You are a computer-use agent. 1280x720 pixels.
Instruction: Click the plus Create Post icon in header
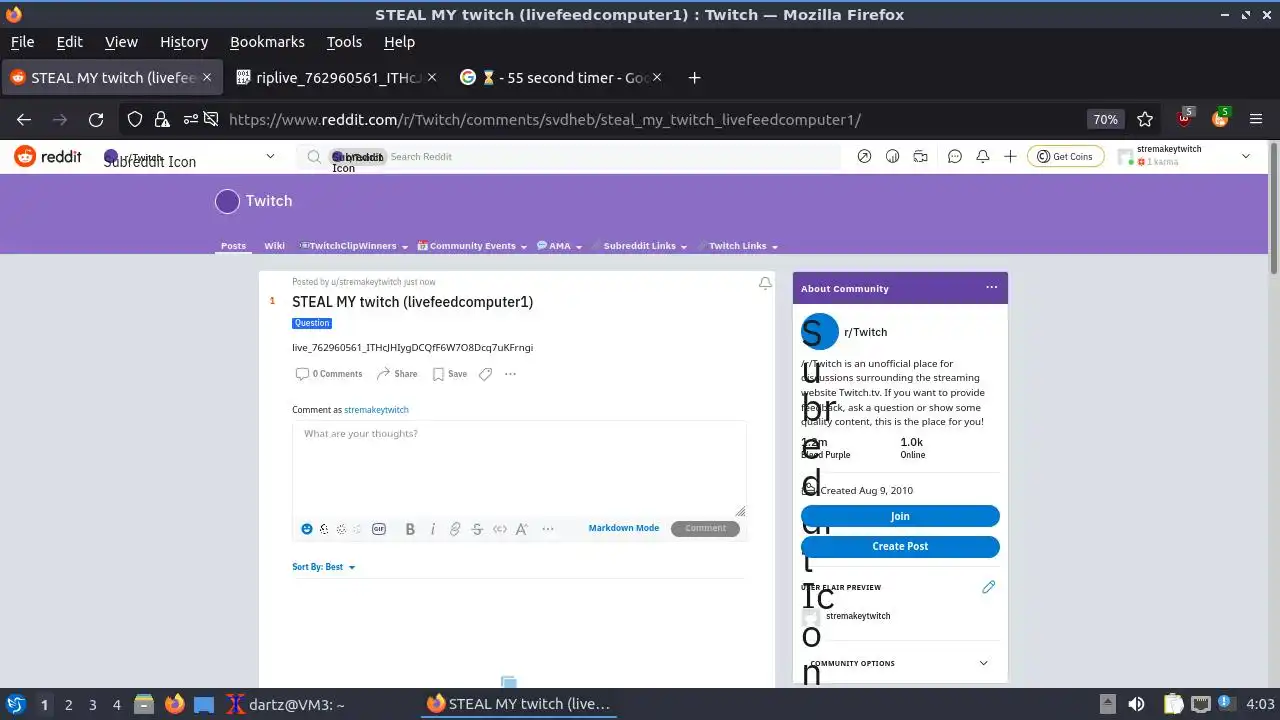tap(1010, 157)
